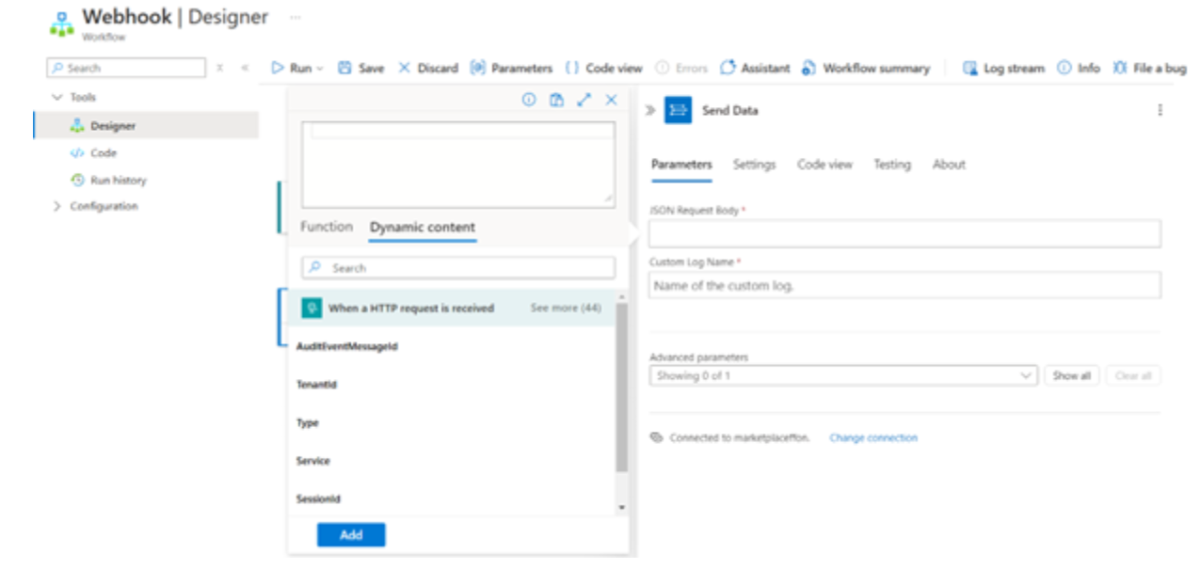Save the workflow using the Save icon
The image size is (1200, 569).
pos(345,68)
